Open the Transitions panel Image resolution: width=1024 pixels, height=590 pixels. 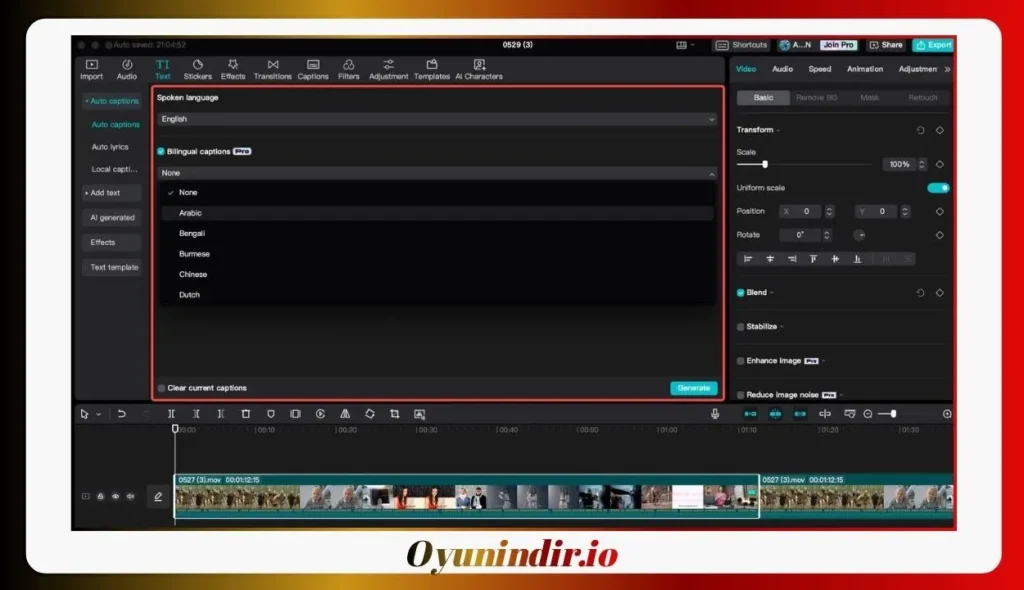pos(272,69)
